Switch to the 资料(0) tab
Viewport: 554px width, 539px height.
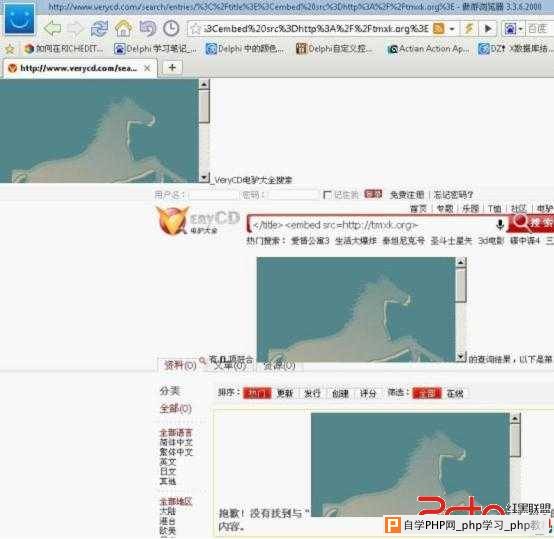click(180, 365)
